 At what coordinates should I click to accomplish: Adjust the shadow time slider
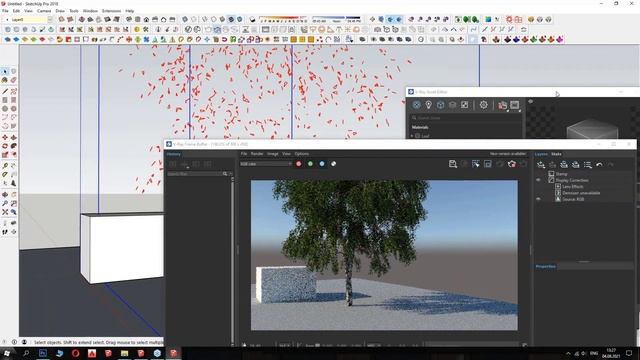(336, 19)
